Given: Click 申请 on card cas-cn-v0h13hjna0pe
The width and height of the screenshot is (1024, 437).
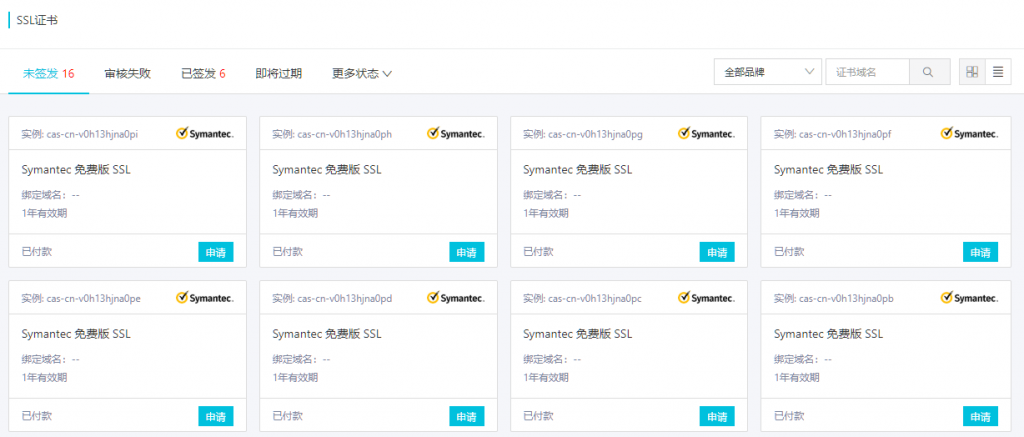Looking at the screenshot, I should click(x=216, y=416).
